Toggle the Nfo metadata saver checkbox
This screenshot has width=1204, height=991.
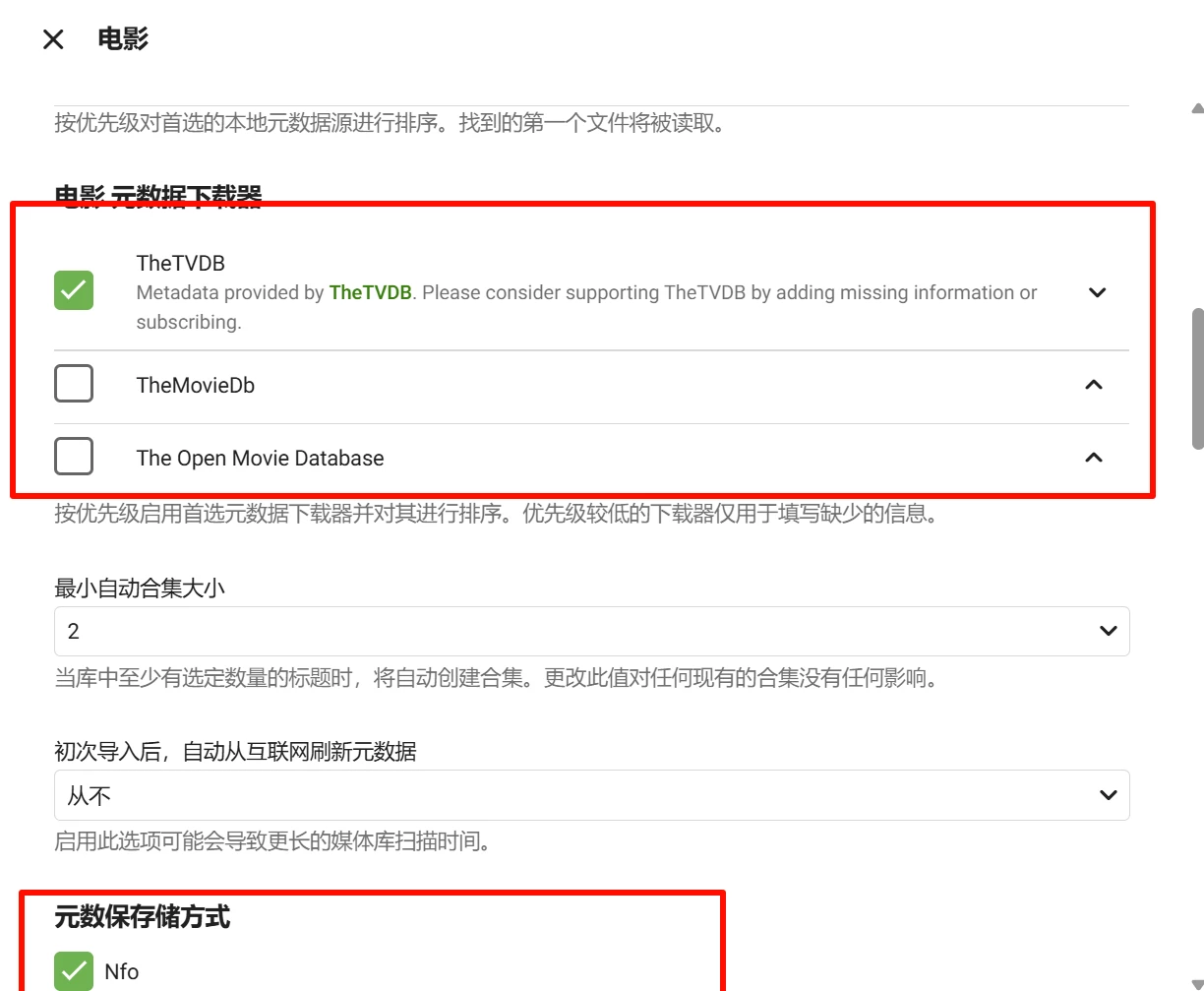click(74, 970)
